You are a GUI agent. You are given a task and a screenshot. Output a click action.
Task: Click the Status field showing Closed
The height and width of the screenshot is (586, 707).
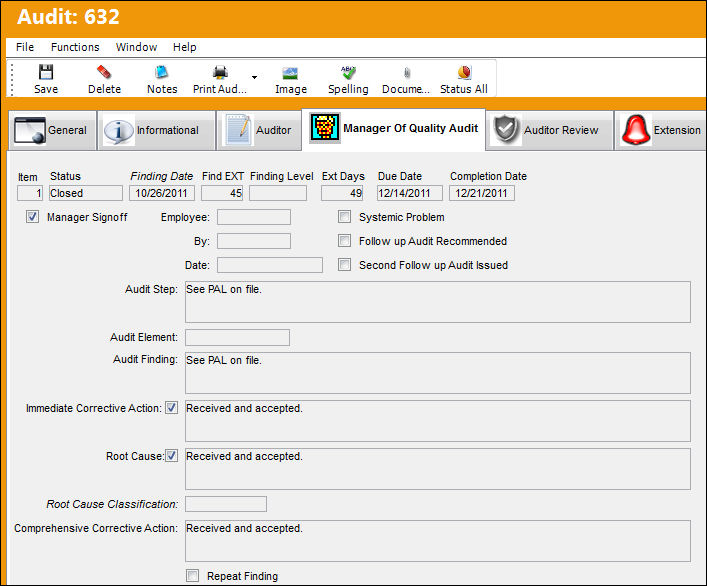(86, 193)
